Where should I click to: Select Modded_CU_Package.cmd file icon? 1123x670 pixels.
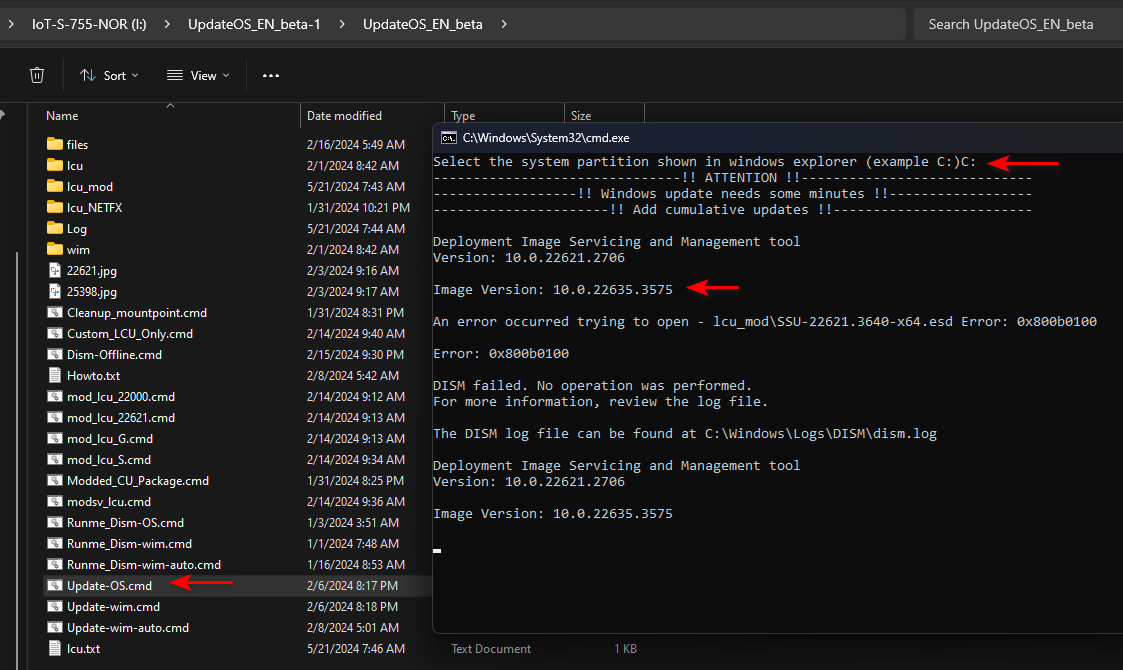(x=54, y=480)
